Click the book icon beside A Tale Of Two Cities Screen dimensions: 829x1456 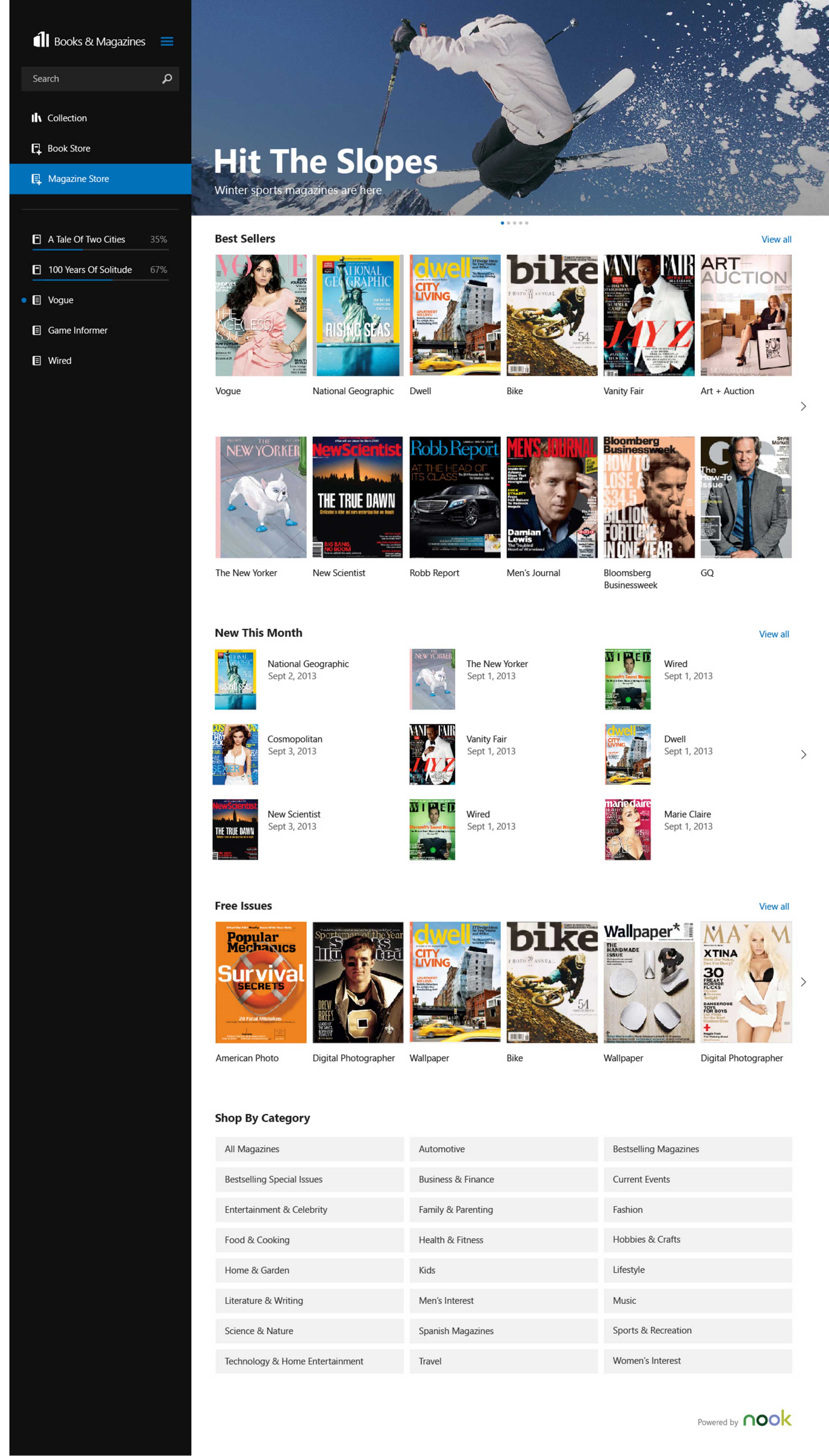(x=36, y=240)
